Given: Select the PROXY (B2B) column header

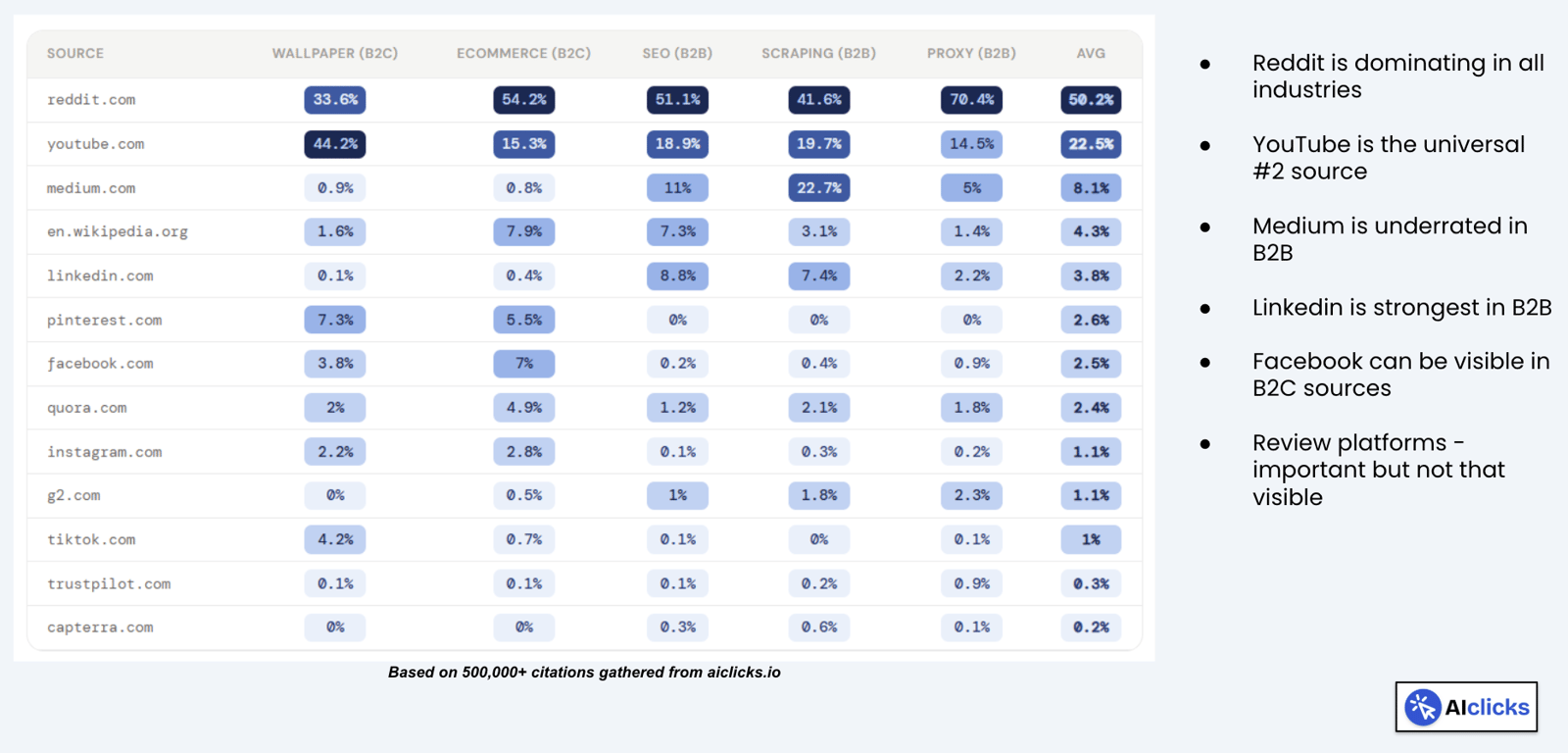Looking at the screenshot, I should pyautogui.click(x=971, y=54).
